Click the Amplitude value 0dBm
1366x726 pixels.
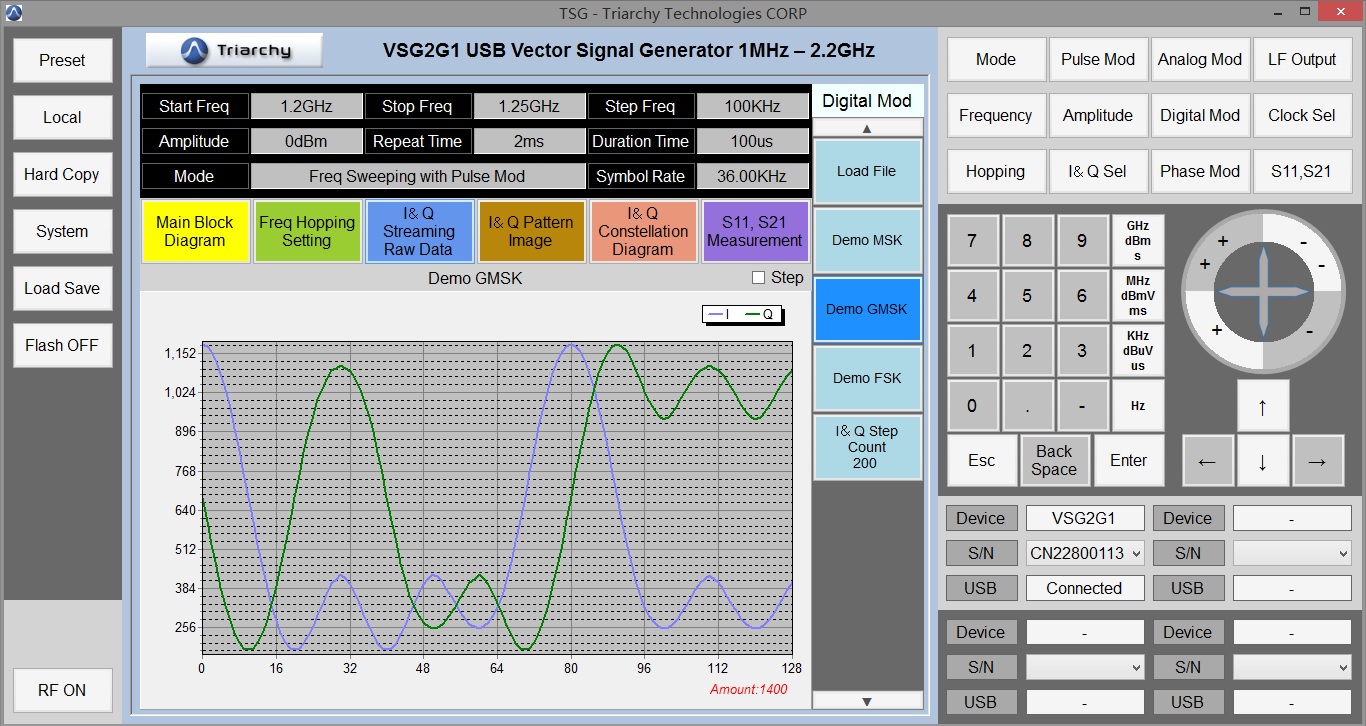307,141
